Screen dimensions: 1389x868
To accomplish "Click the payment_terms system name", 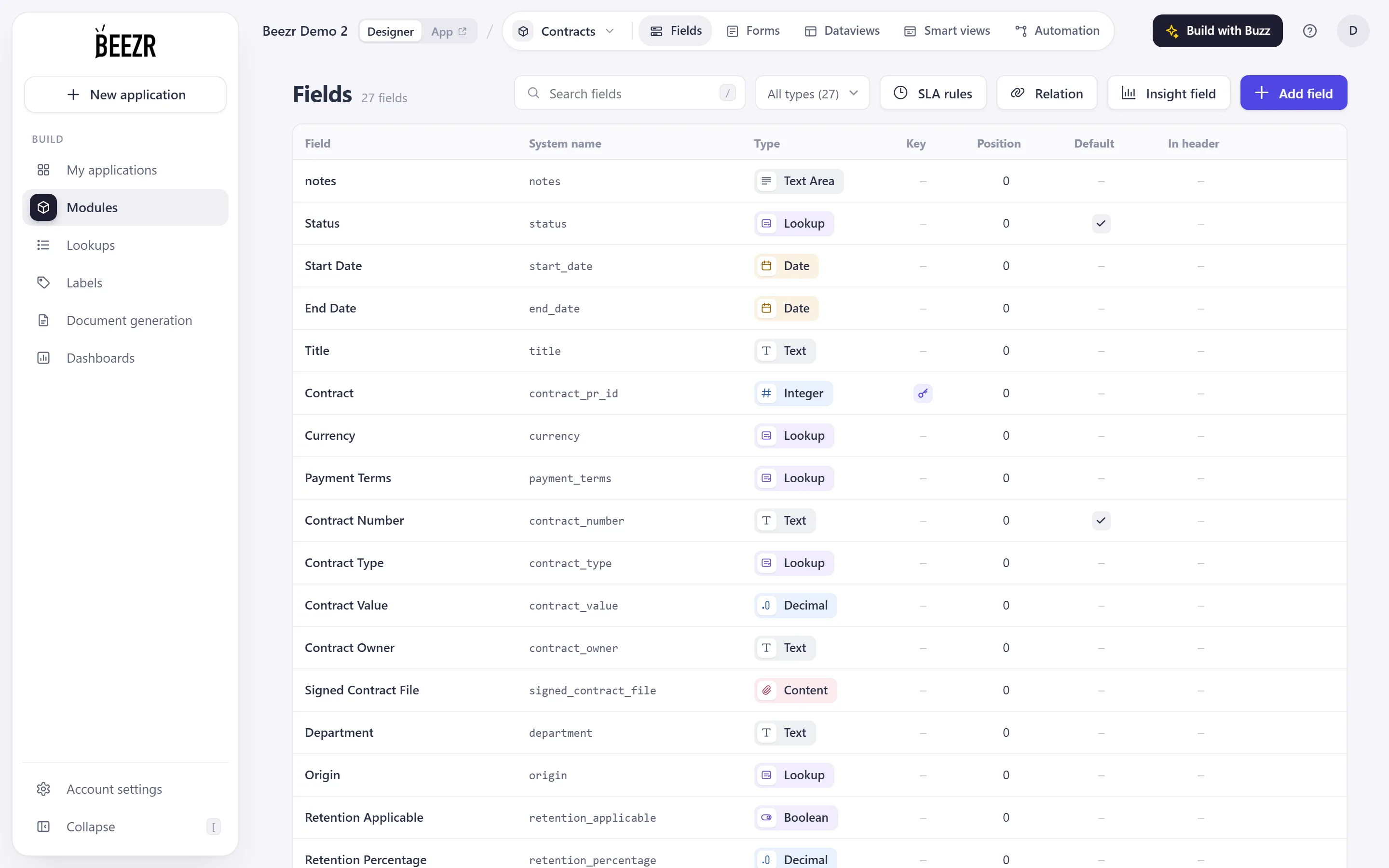I will pos(570,478).
